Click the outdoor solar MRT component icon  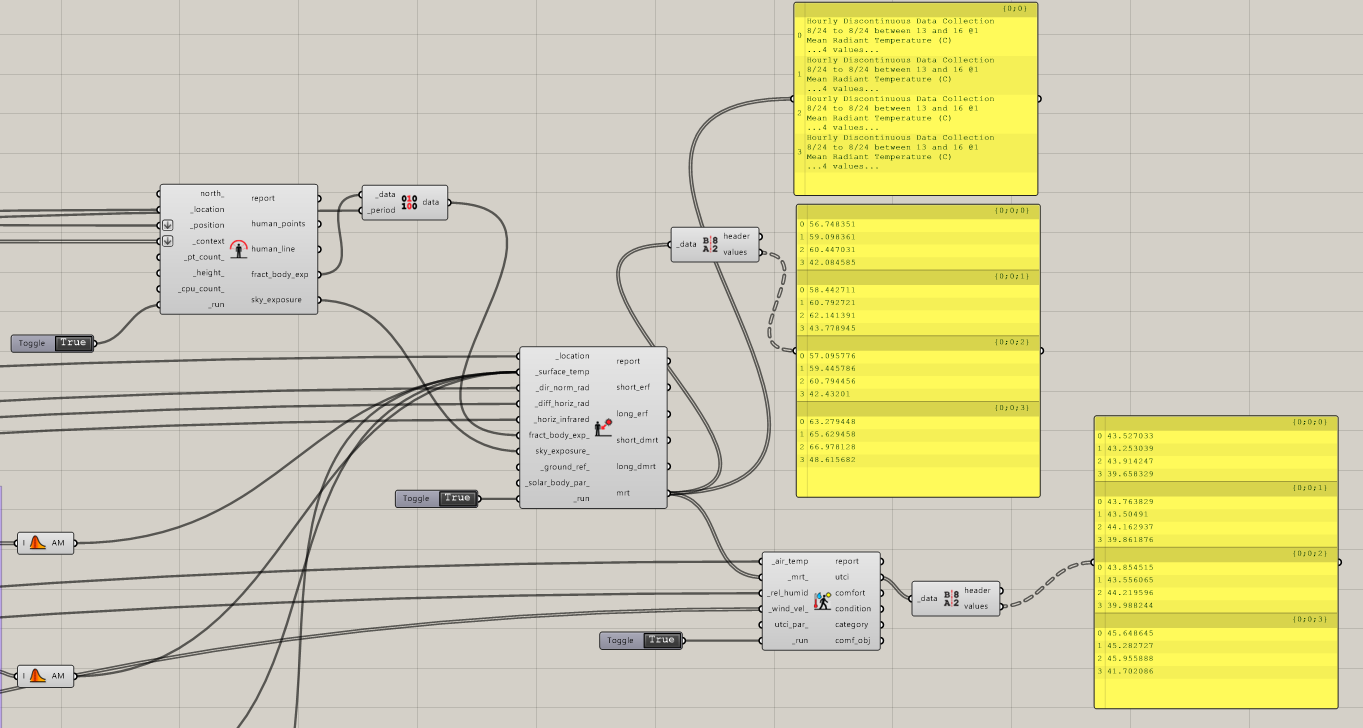click(x=603, y=427)
